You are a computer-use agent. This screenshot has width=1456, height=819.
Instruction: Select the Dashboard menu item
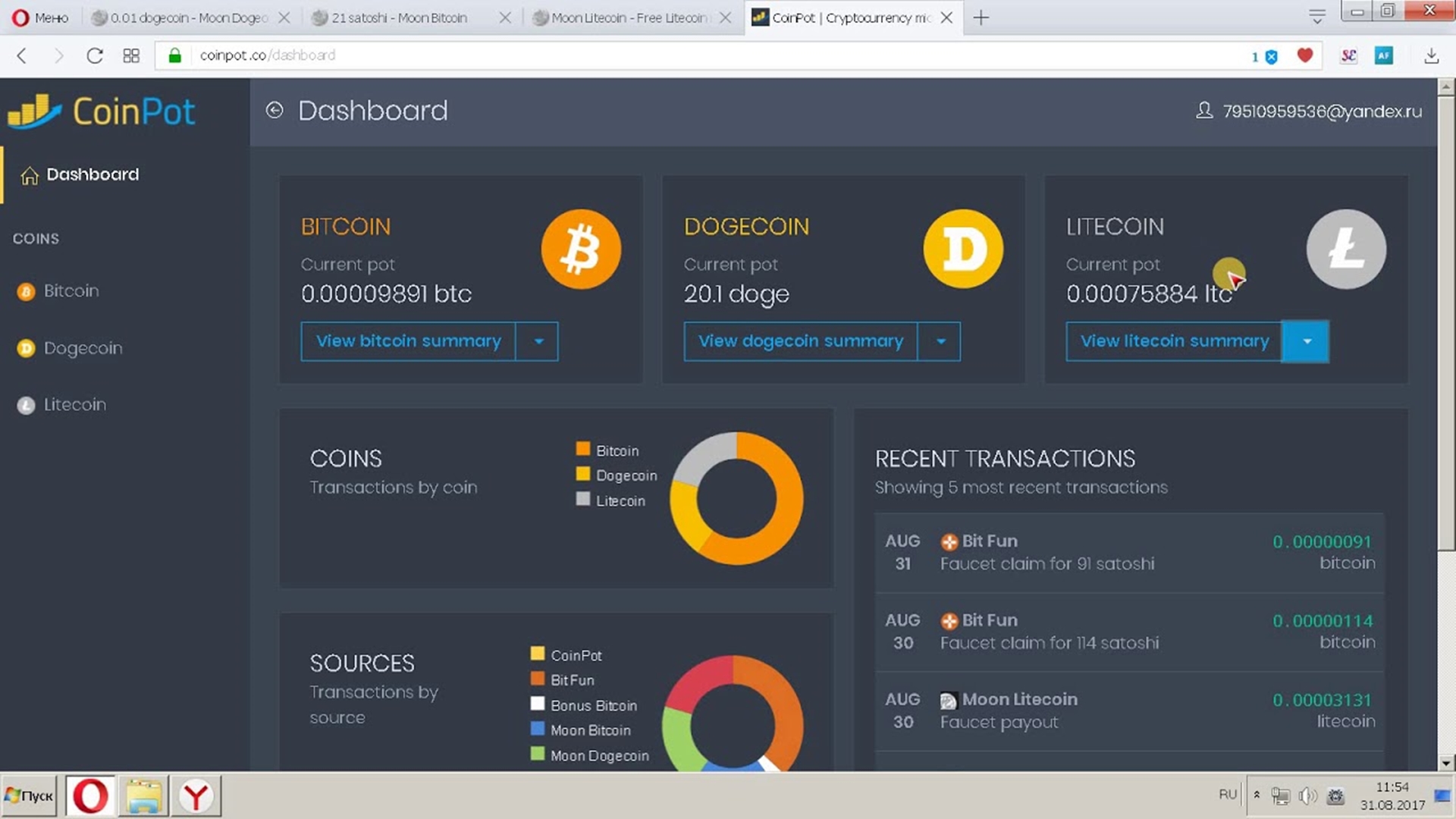92,174
